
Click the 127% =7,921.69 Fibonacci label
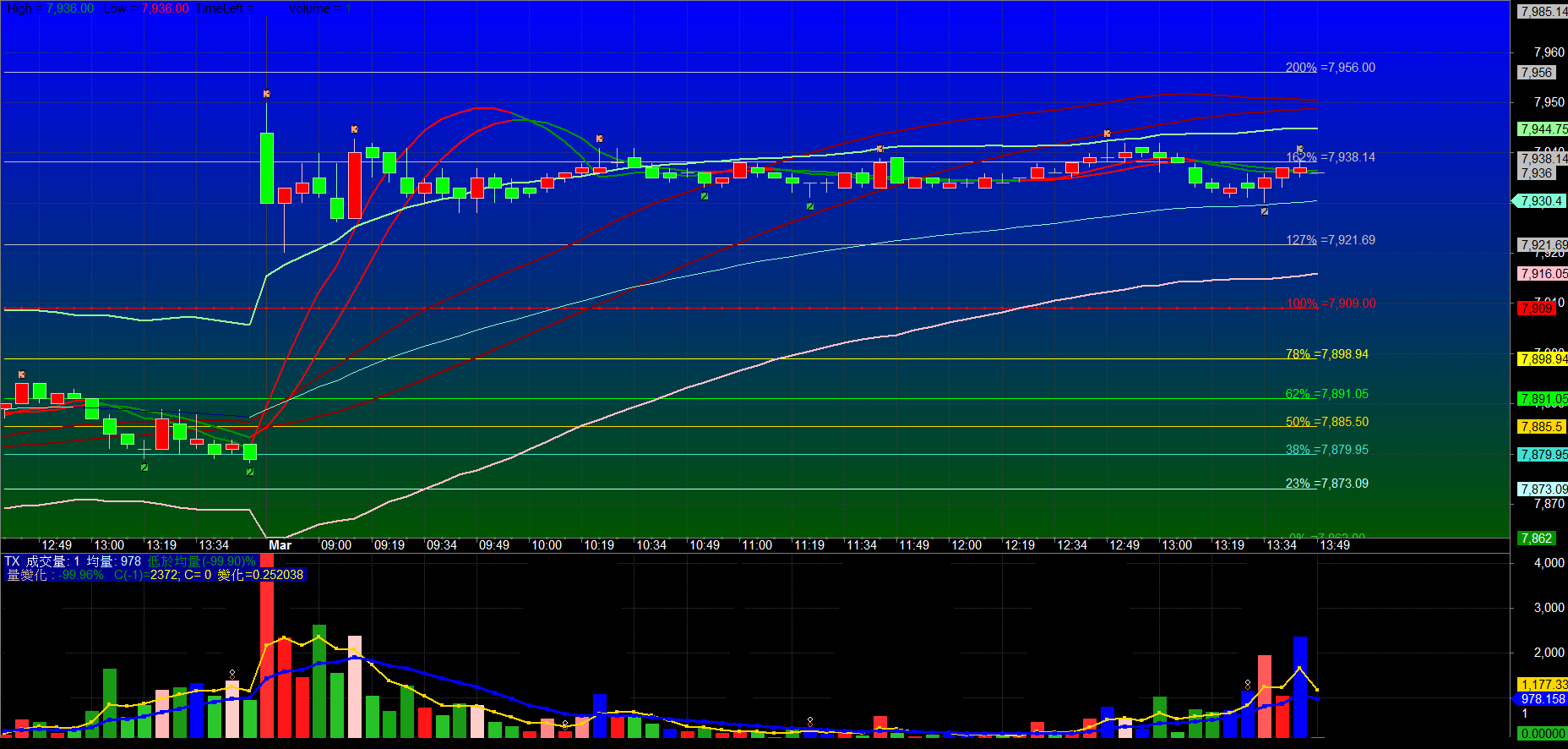(x=1330, y=240)
